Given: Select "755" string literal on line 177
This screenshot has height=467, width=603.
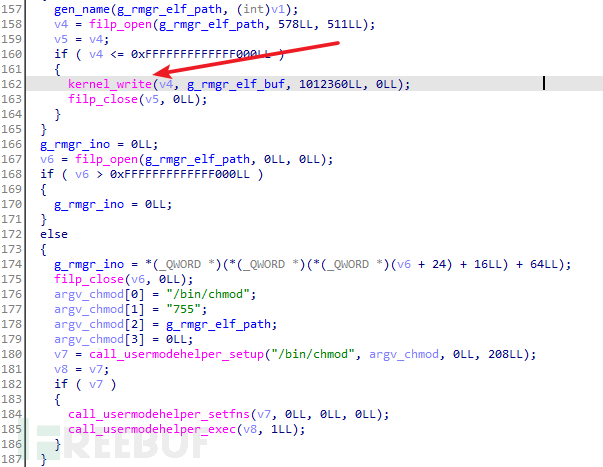Looking at the screenshot, I should (x=183, y=309).
